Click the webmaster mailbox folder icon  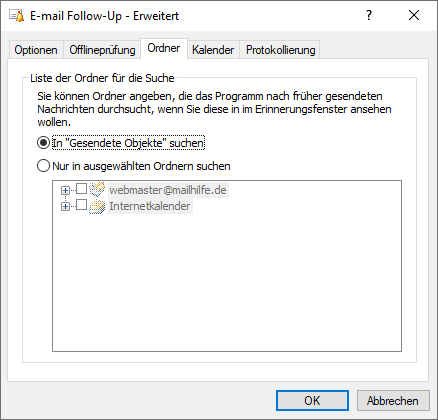pos(97,189)
